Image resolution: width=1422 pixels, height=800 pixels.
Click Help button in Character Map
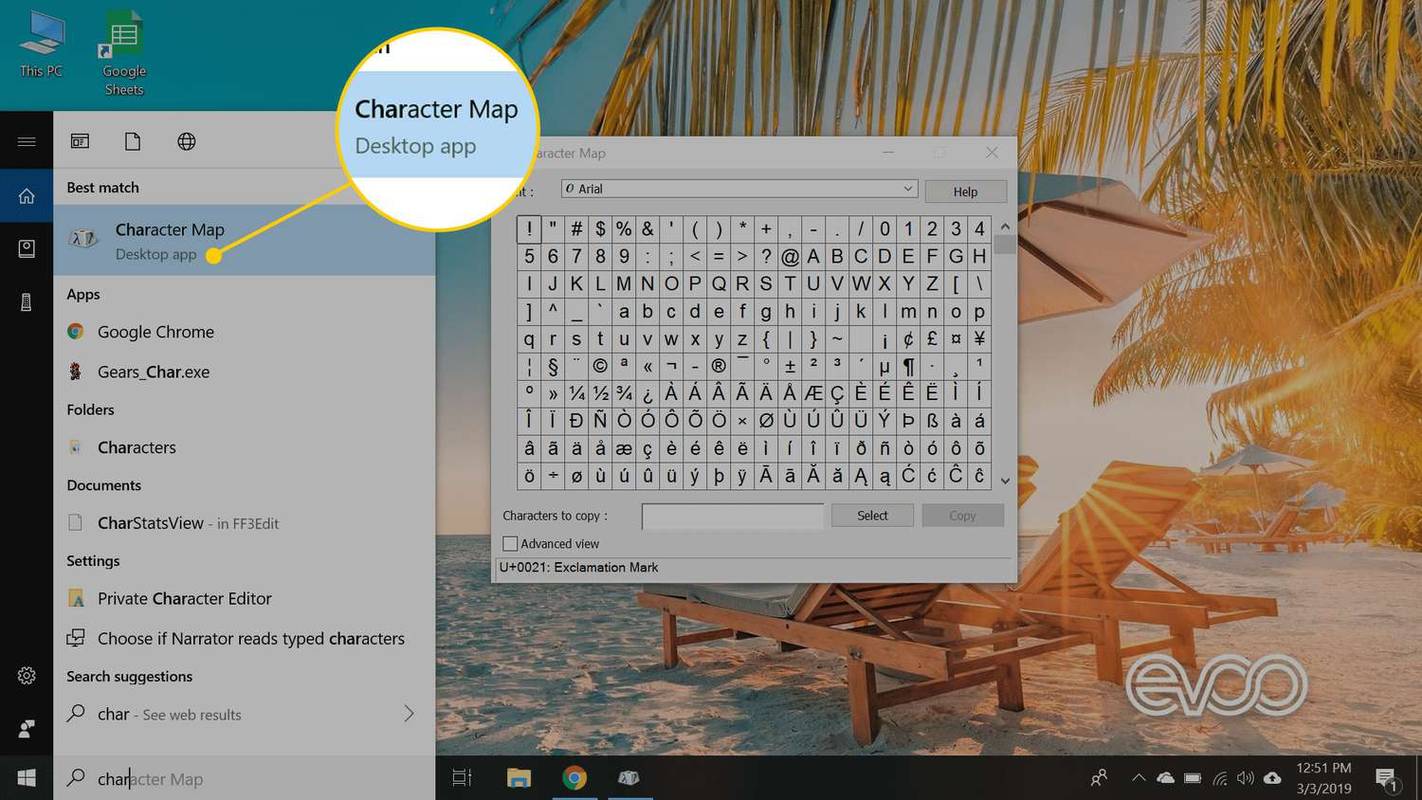[x=965, y=192]
